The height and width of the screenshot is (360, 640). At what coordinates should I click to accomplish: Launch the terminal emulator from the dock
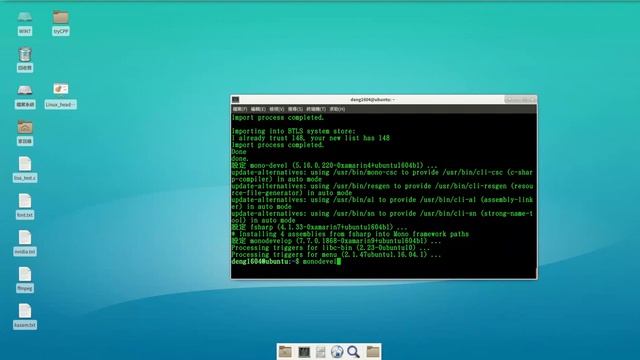304,352
